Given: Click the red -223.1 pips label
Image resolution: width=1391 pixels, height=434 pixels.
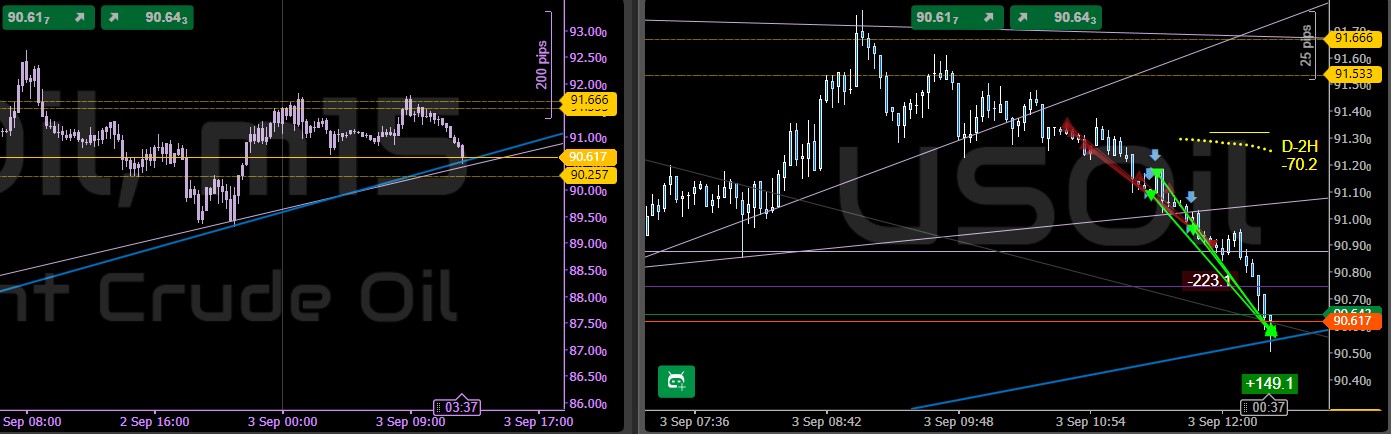Looking at the screenshot, I should tap(1209, 280).
